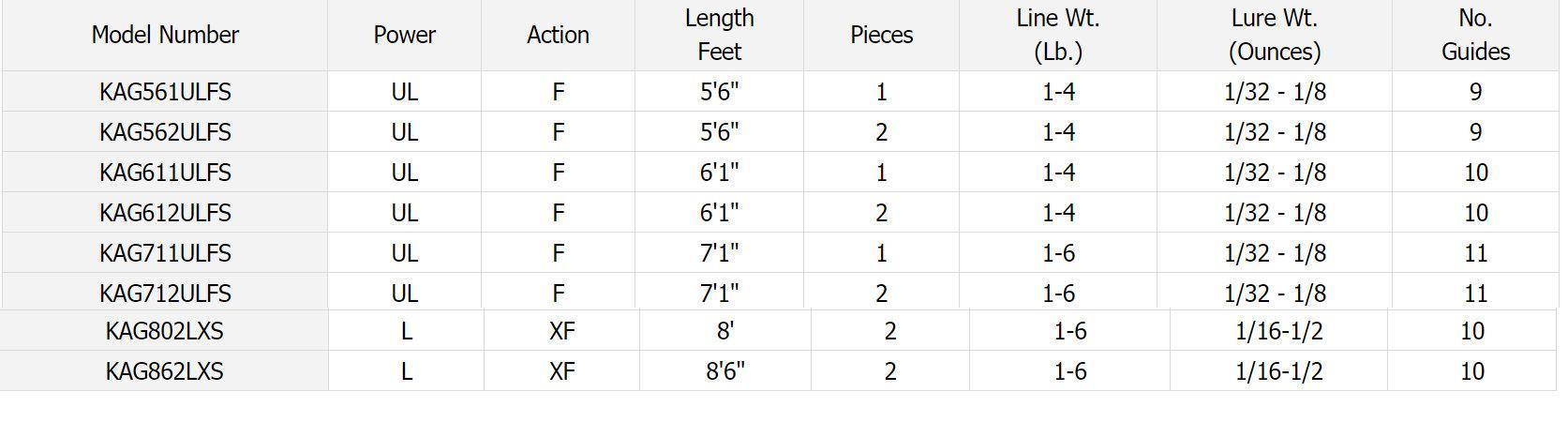
Task: Select model KAG862LXS cell
Action: tap(164, 371)
